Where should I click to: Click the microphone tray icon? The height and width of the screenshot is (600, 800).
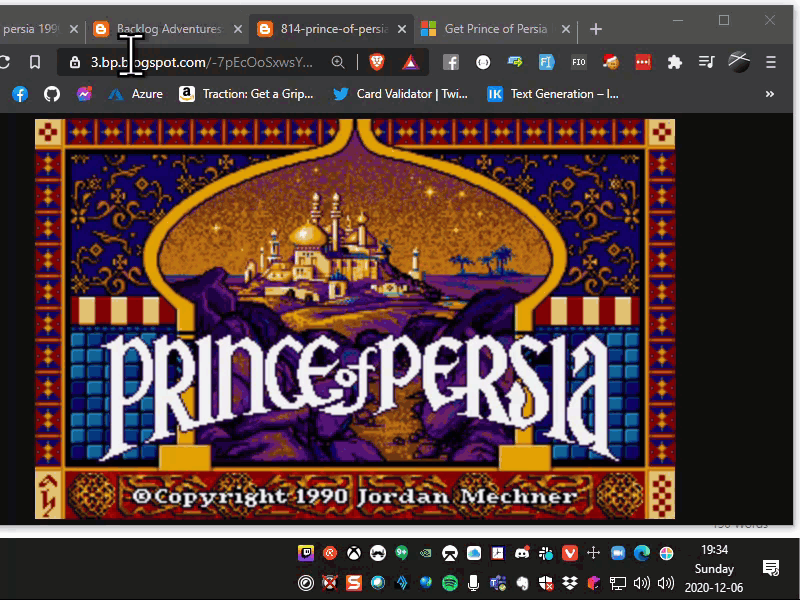473,583
